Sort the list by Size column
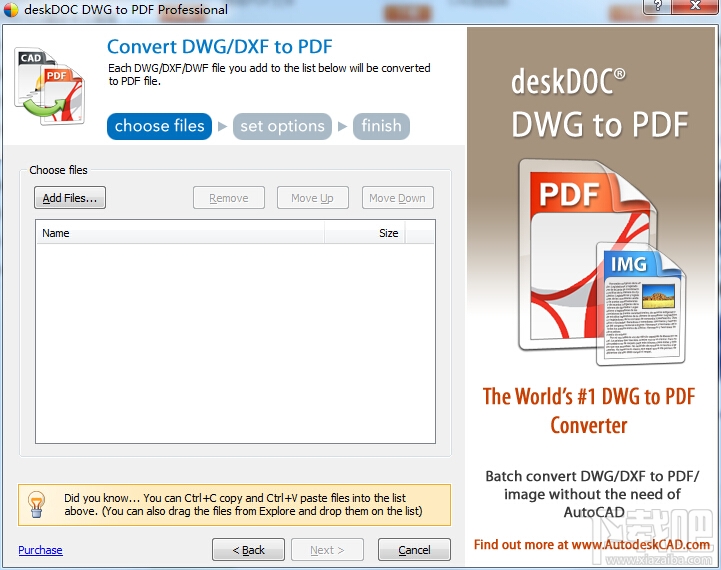721x570 pixels. (365, 233)
